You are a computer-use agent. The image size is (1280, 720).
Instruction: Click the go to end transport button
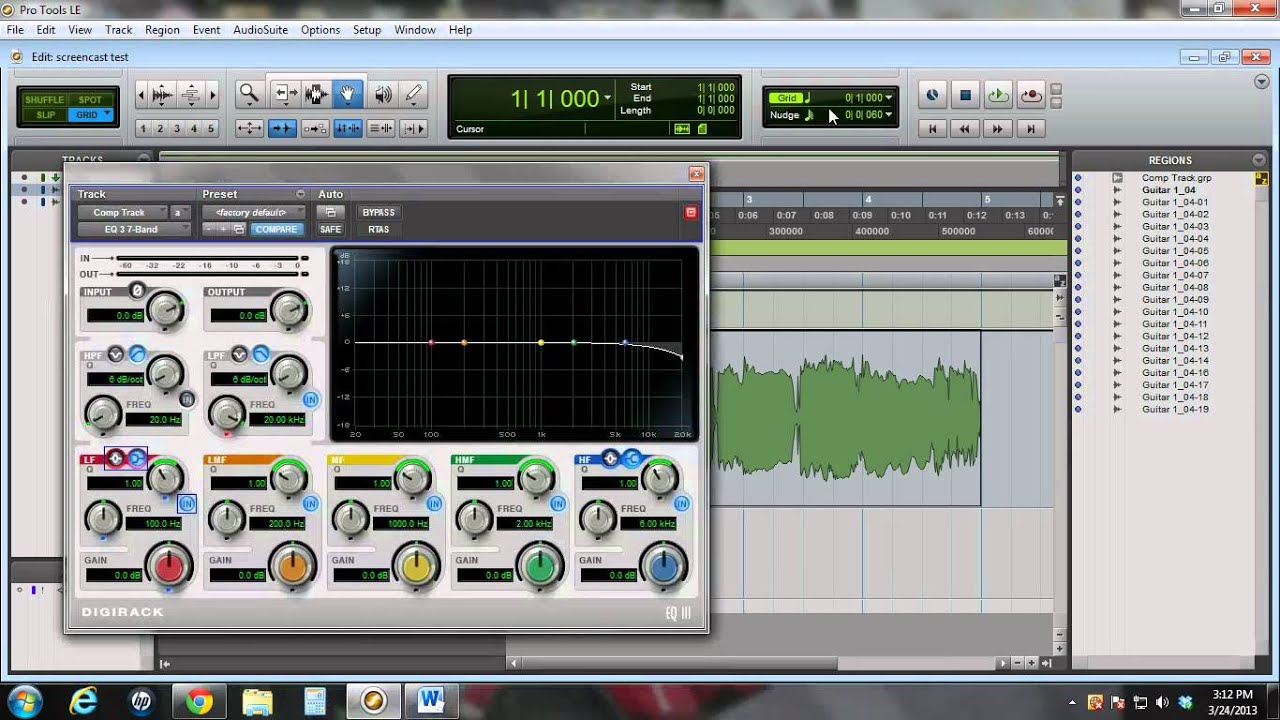1030,128
